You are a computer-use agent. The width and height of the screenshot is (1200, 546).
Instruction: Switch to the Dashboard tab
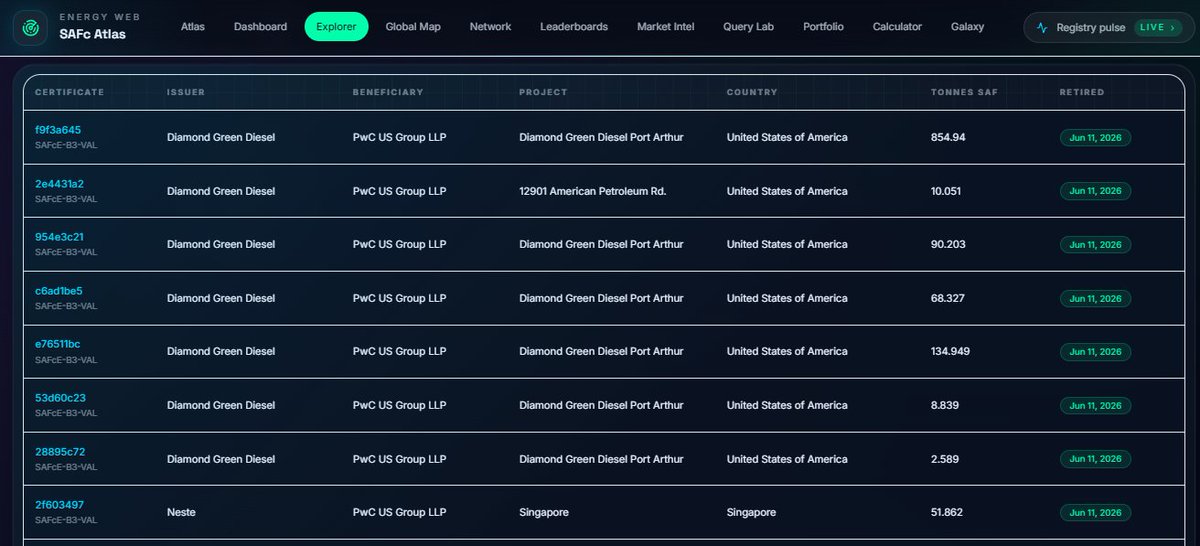pos(260,27)
